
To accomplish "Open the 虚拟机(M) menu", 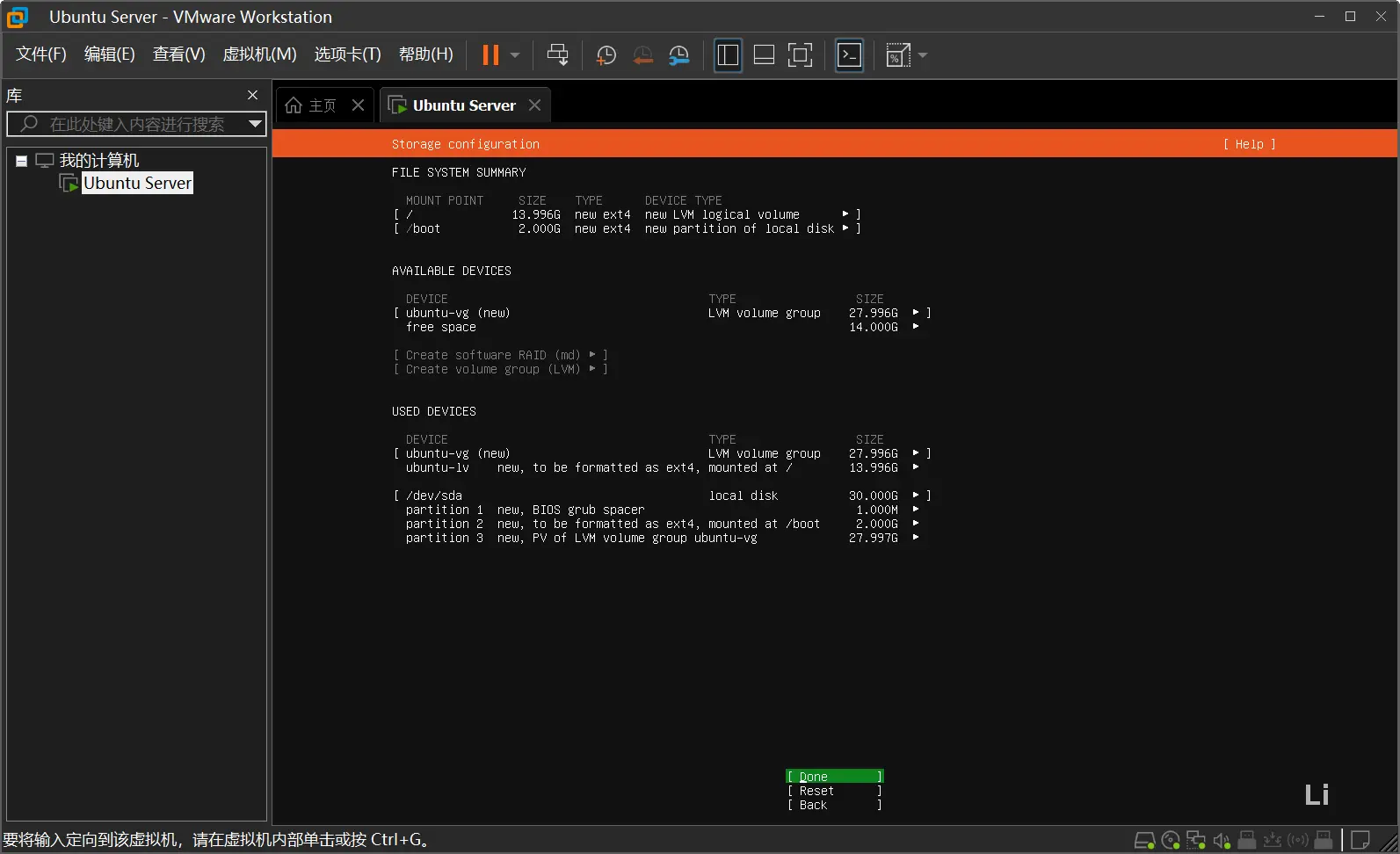I will pos(259,54).
